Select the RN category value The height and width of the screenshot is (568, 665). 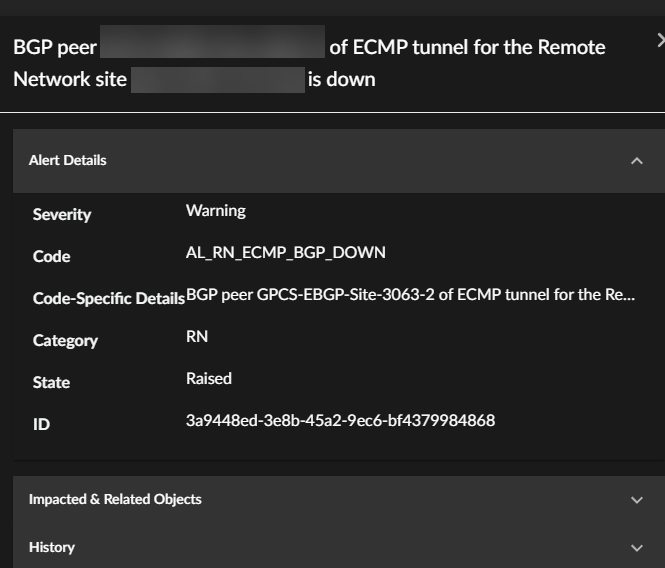(197, 336)
